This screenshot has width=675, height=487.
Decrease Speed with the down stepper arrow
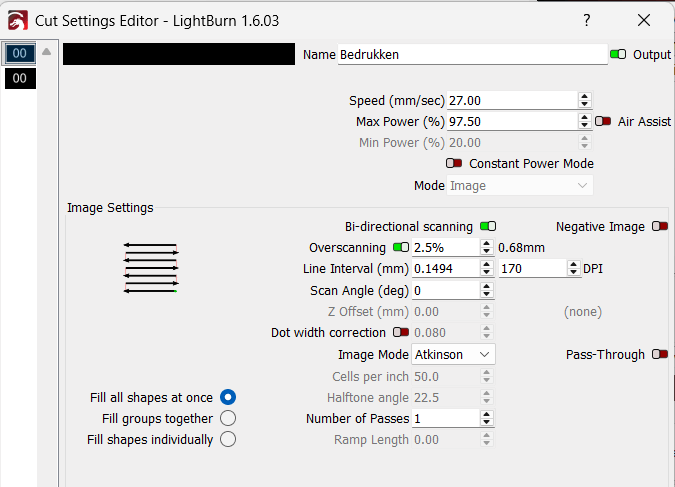(x=584, y=105)
